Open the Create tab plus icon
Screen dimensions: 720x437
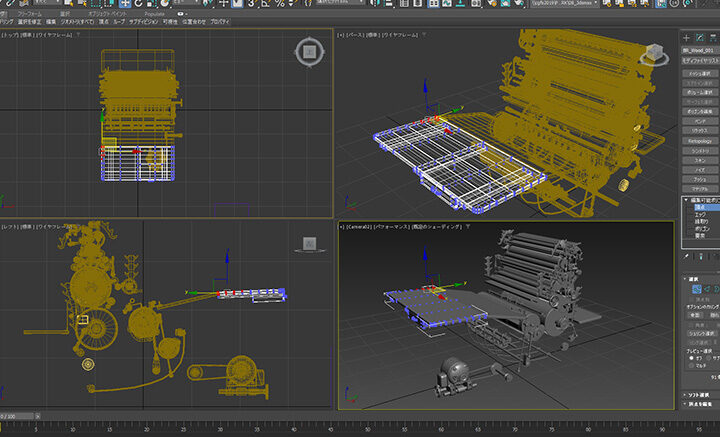pos(686,38)
